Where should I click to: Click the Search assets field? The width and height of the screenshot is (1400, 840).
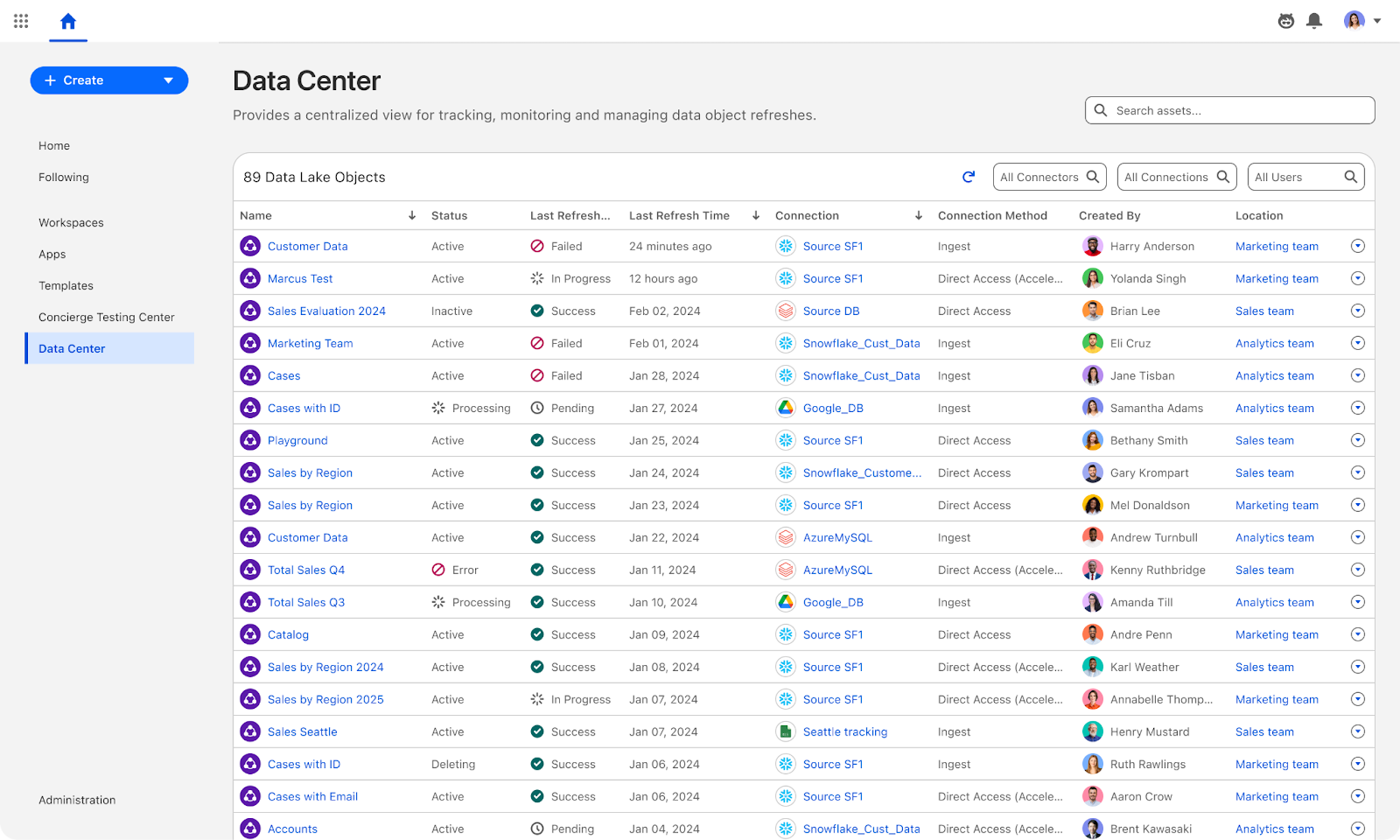point(1229,110)
